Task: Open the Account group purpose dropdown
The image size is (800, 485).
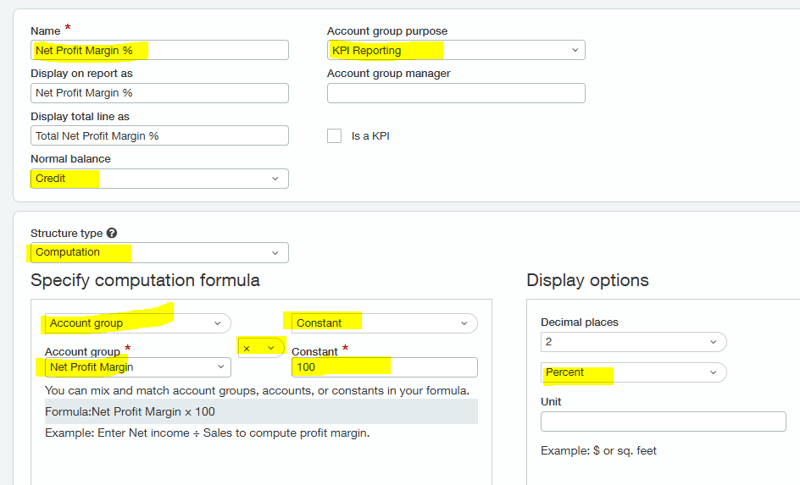Action: (456, 50)
